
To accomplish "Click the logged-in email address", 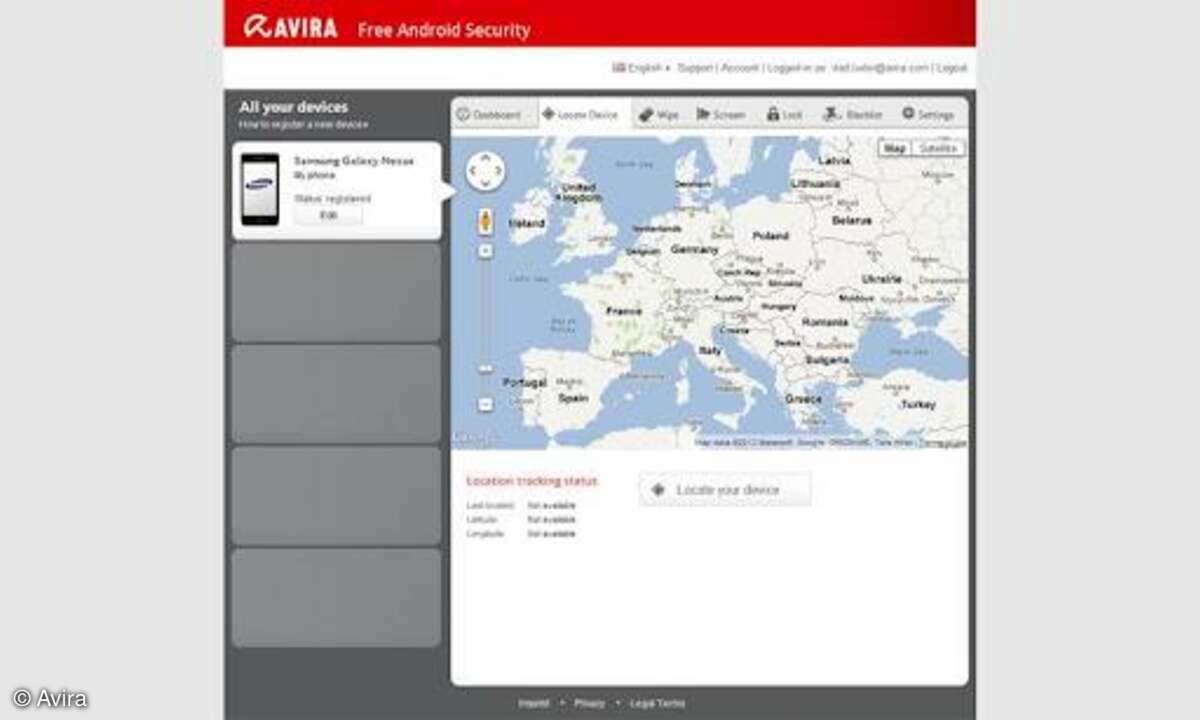I will pyautogui.click(x=880, y=68).
